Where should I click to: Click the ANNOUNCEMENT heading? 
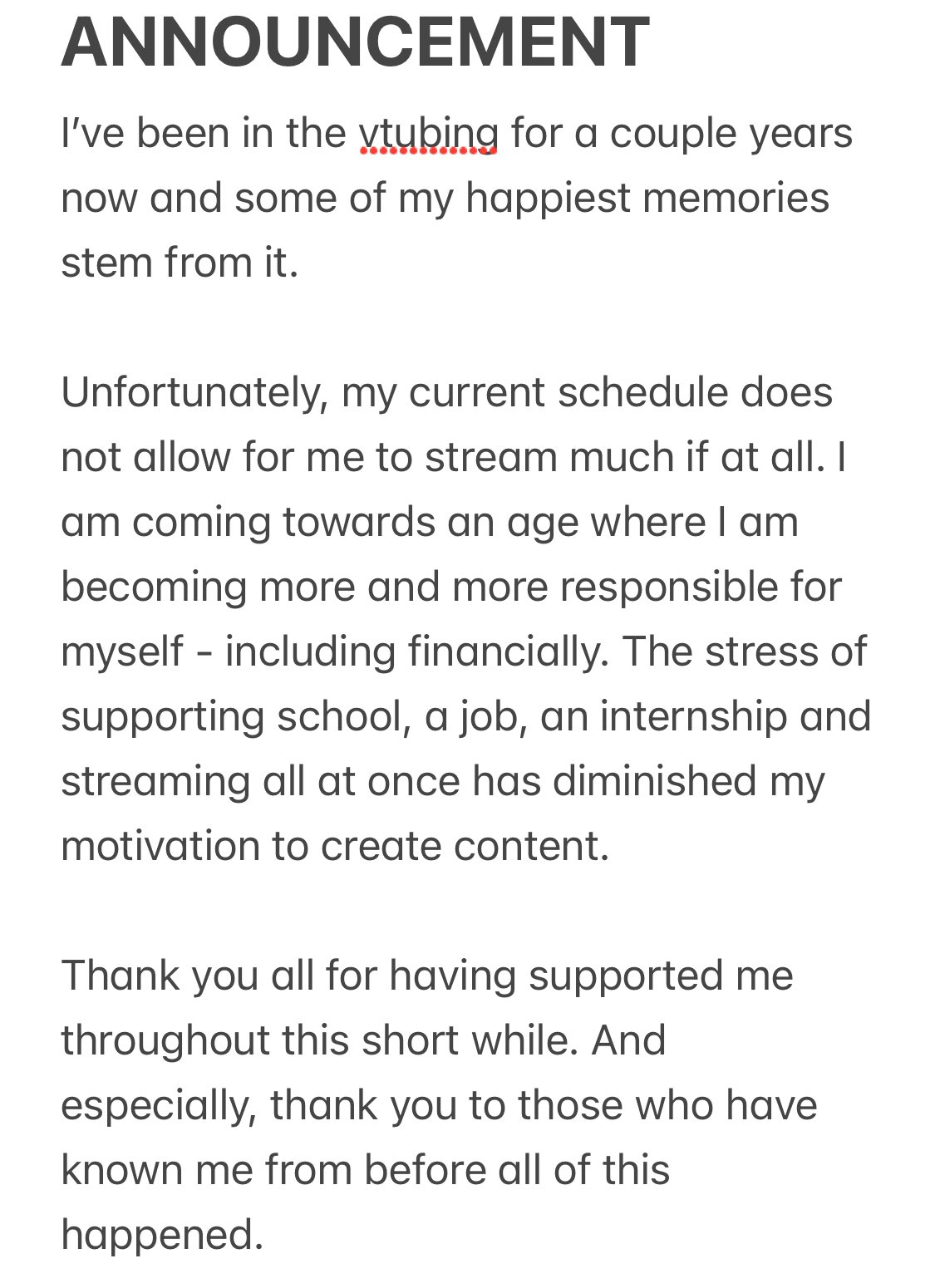pyautogui.click(x=355, y=42)
